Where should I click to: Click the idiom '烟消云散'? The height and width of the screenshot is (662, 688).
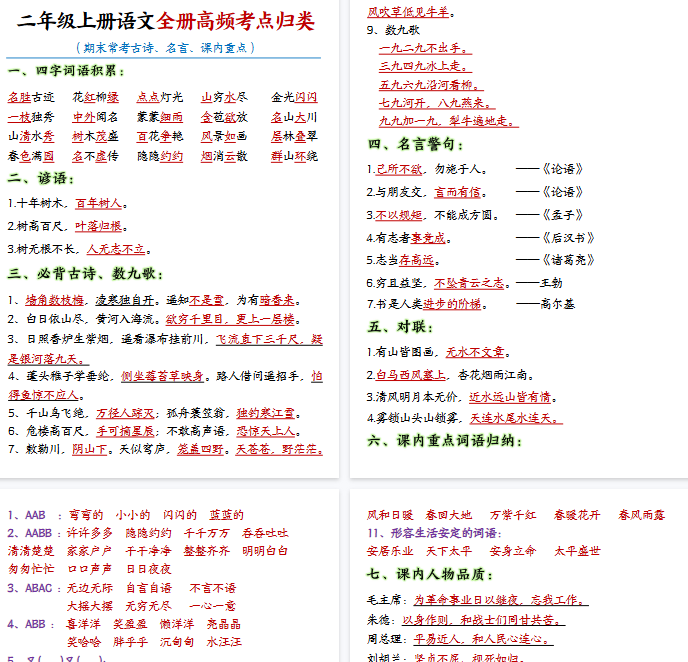point(224,156)
